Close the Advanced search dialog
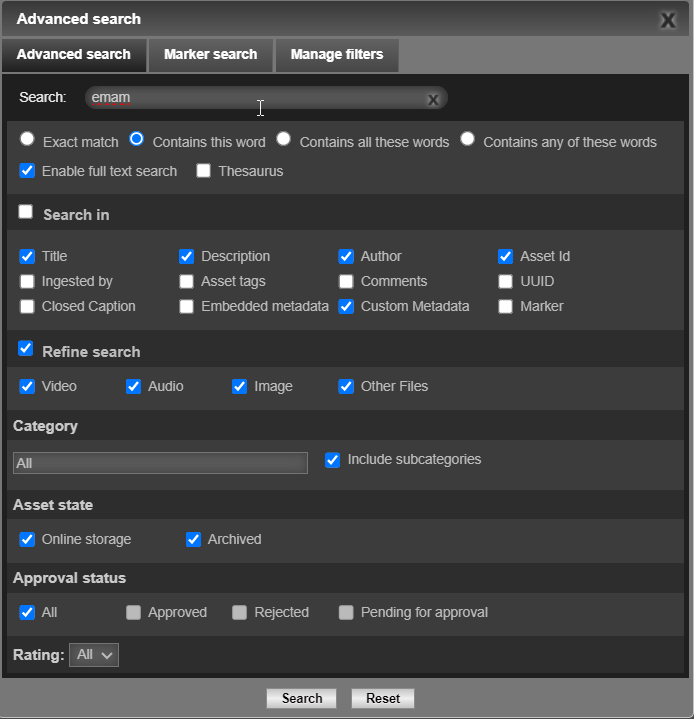 pos(667,20)
